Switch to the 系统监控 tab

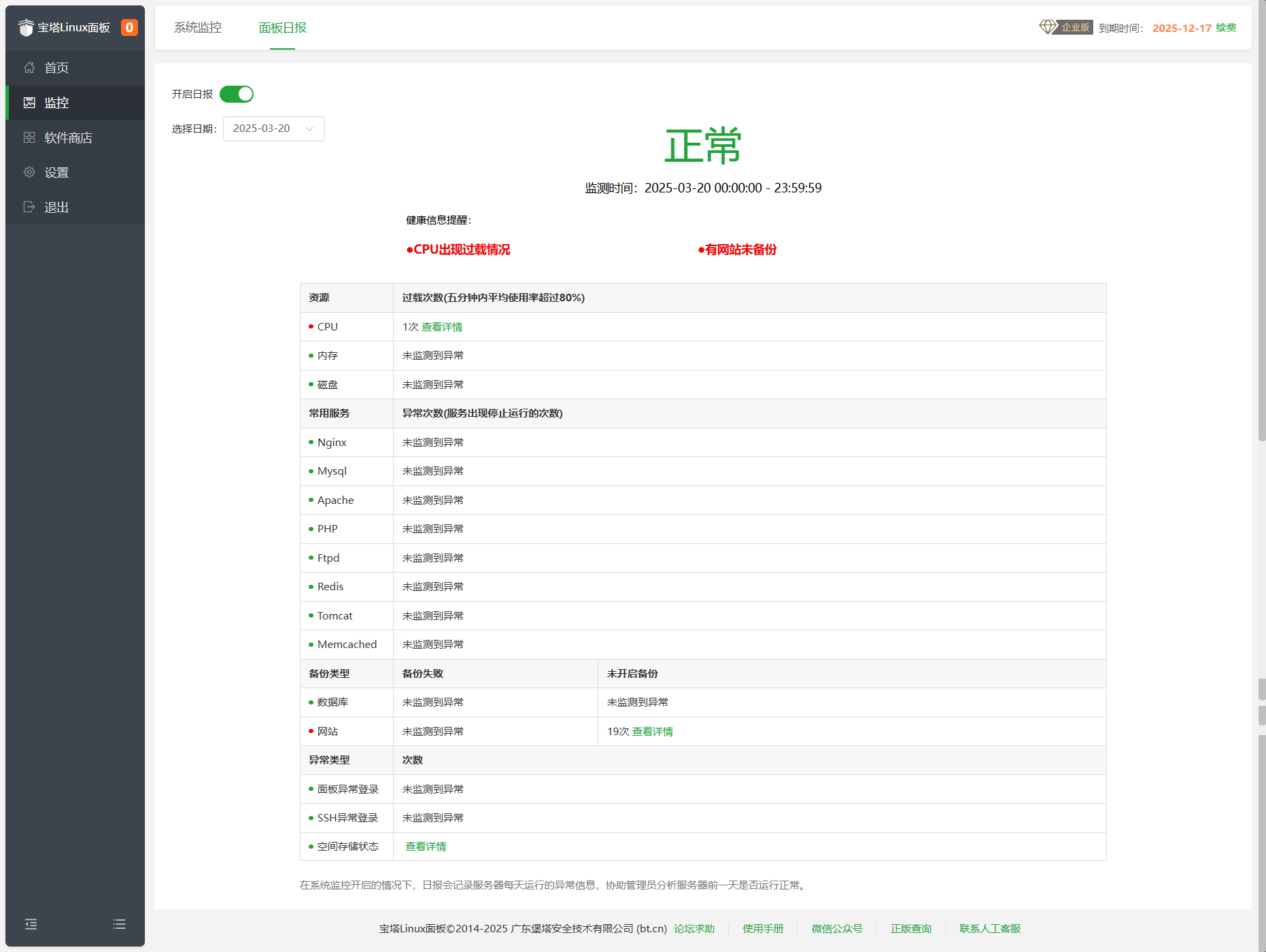(x=198, y=27)
